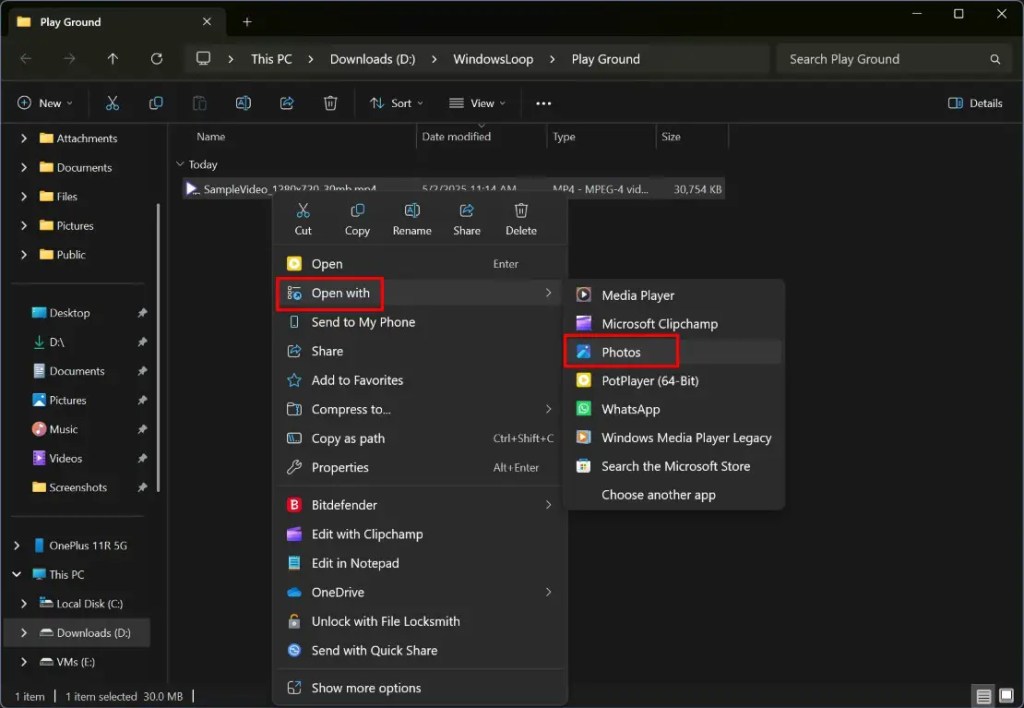
Task: Switch to the large thumbnails view icon in the status bar
Action: 1006,696
